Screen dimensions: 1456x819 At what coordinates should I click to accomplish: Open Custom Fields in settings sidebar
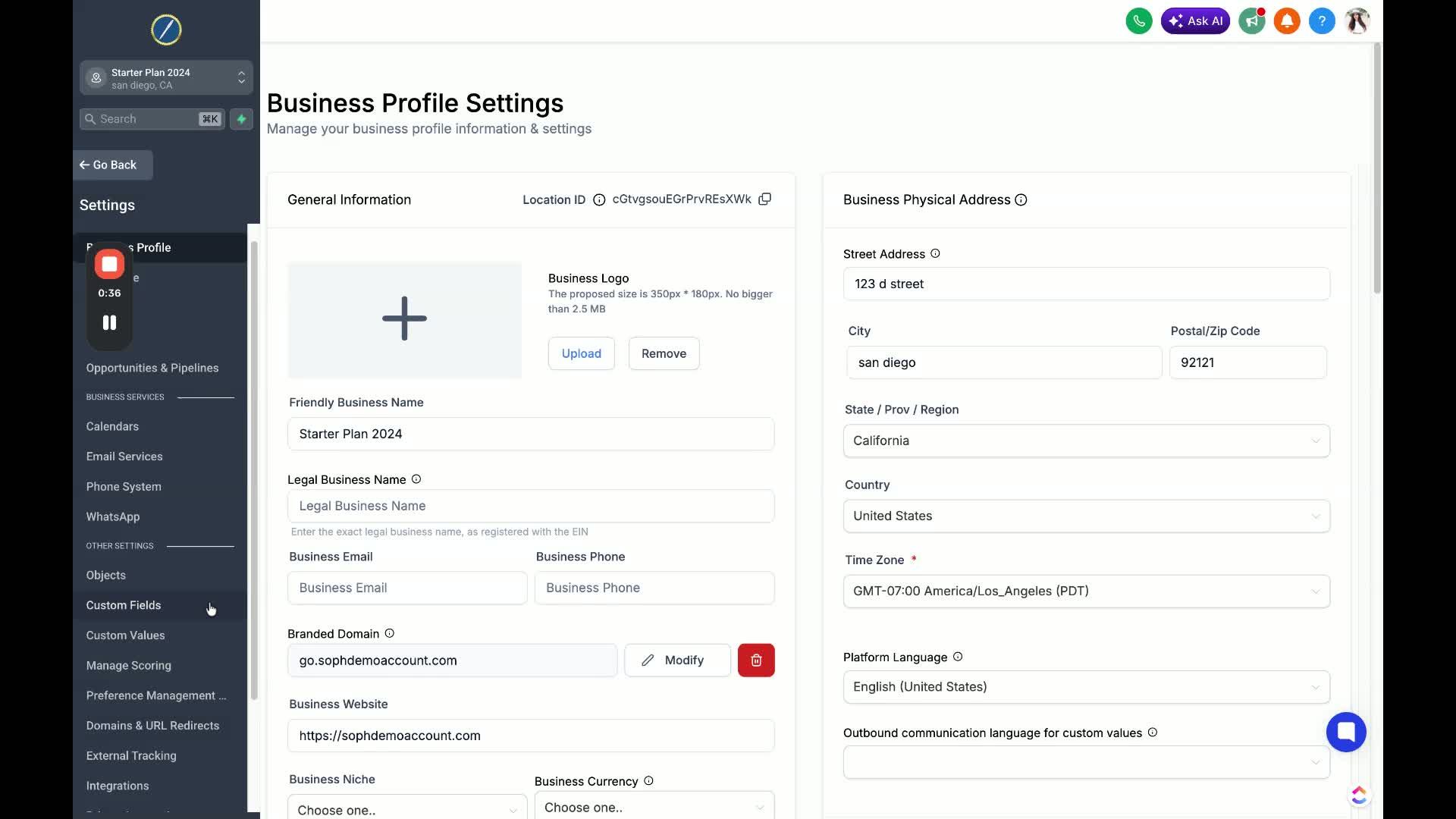(124, 605)
